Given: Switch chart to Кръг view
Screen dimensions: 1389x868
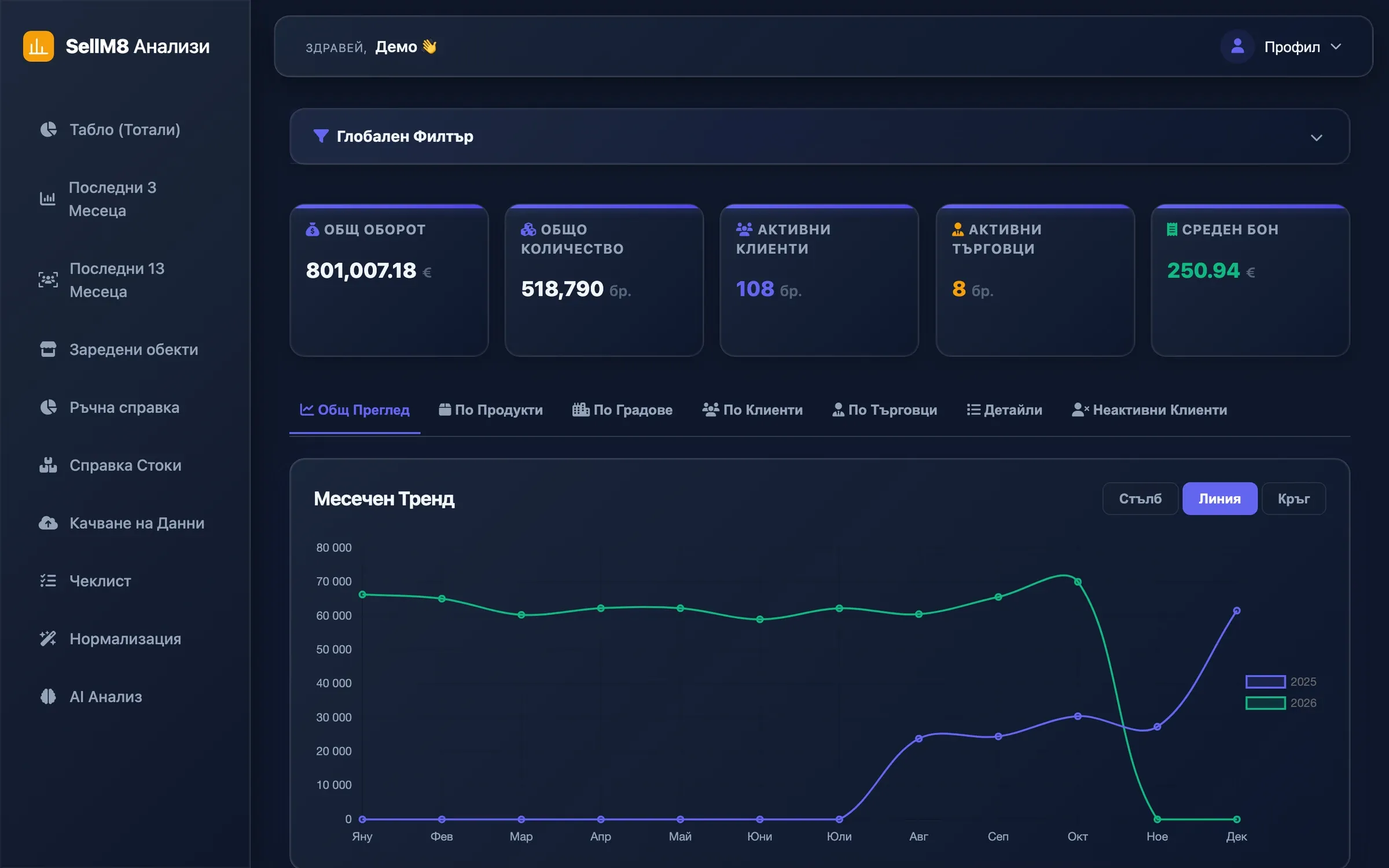Looking at the screenshot, I should coord(1294,498).
